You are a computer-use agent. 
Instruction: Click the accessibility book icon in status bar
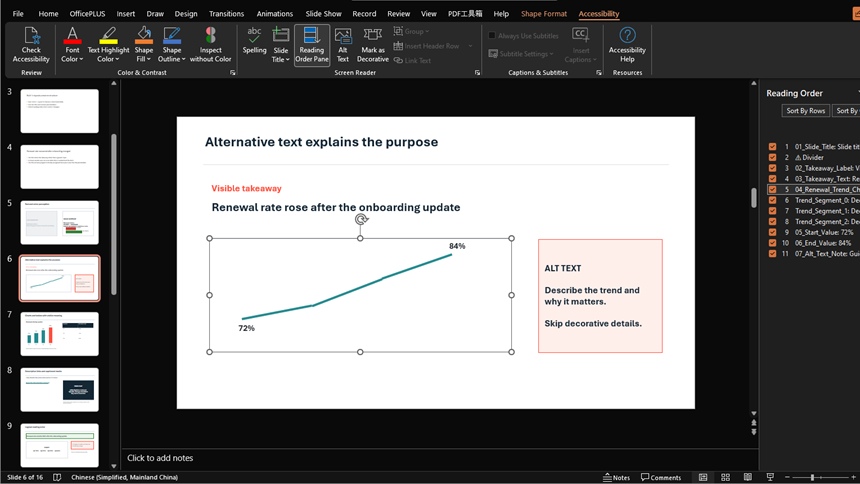[x=57, y=477]
